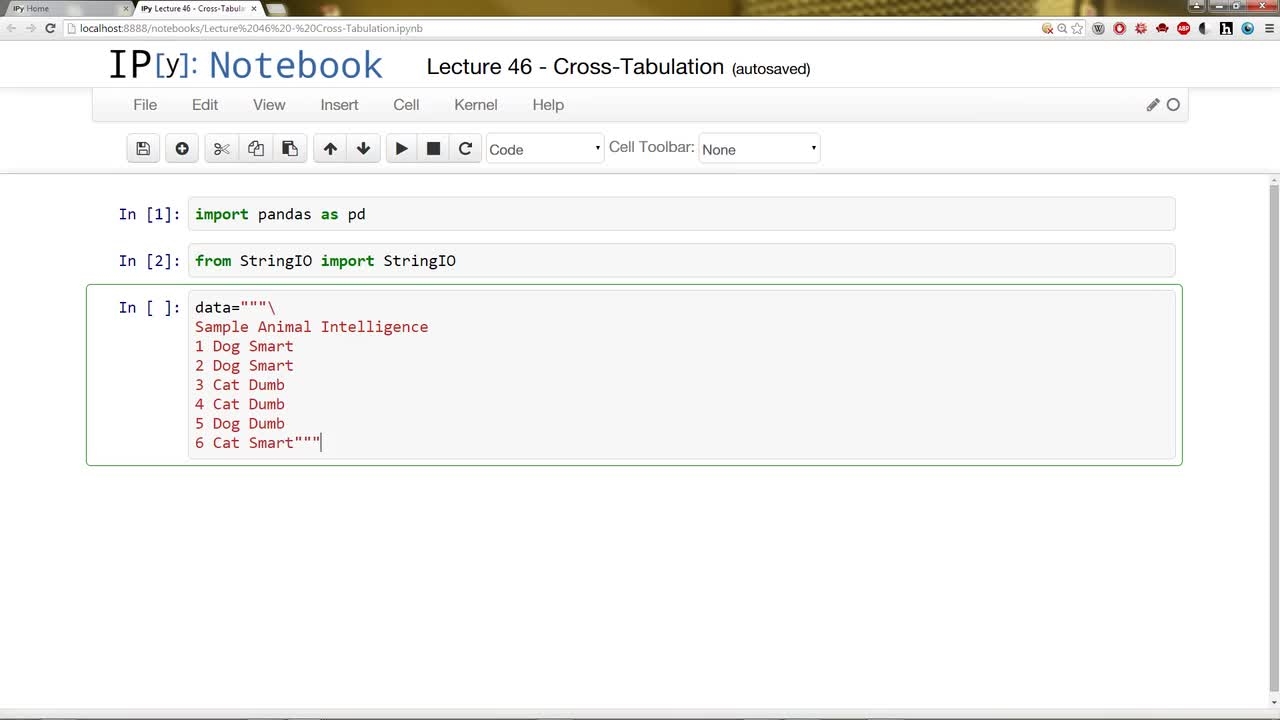Open the Cell menu
1280x720 pixels.
point(406,105)
